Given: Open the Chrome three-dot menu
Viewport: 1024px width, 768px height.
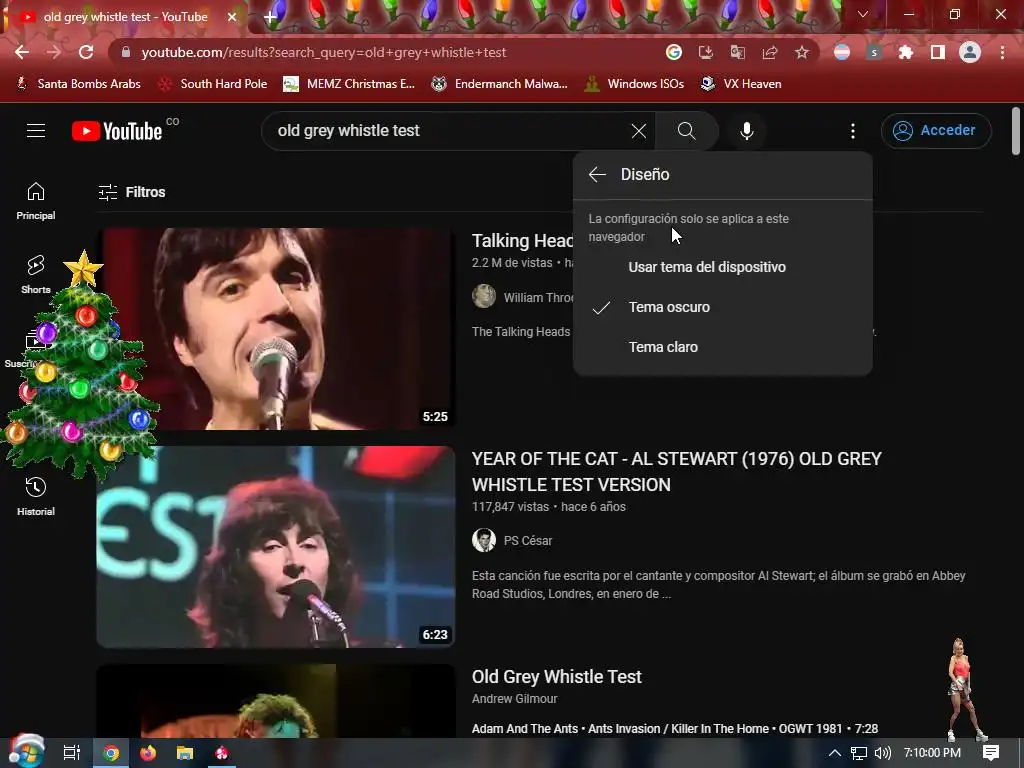Looking at the screenshot, I should click(1002, 52).
